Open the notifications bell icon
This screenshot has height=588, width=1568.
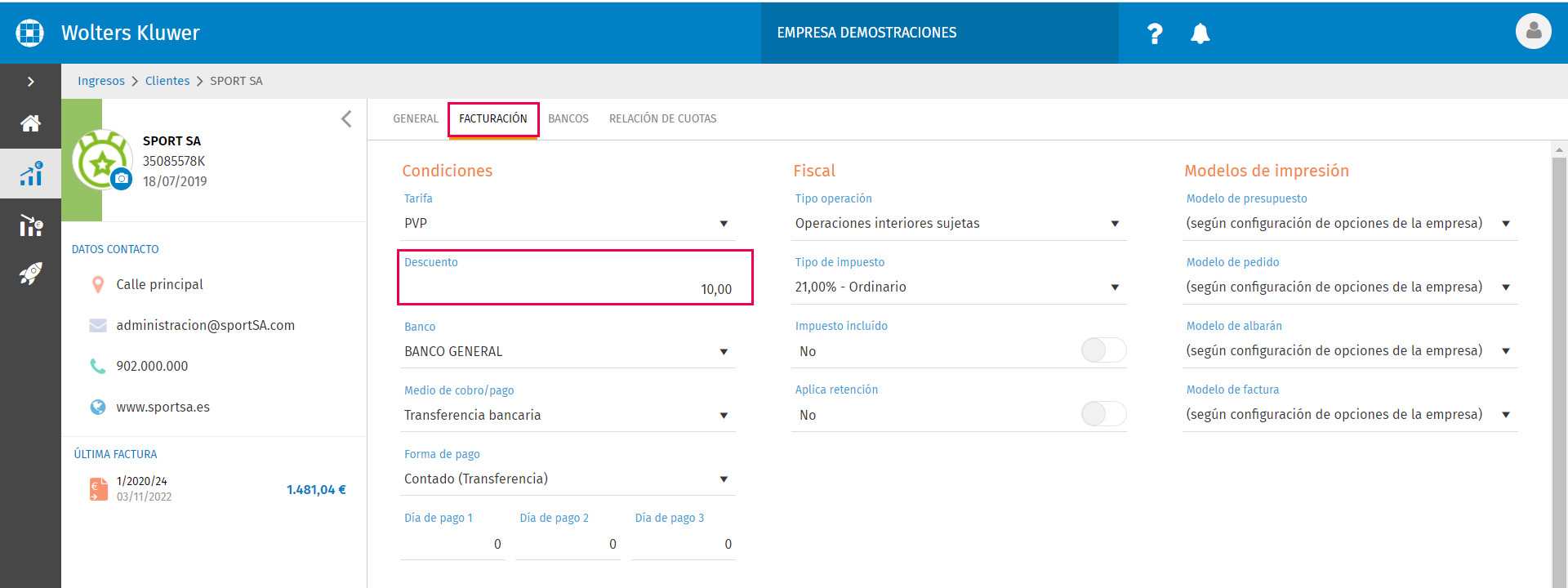coord(1200,33)
